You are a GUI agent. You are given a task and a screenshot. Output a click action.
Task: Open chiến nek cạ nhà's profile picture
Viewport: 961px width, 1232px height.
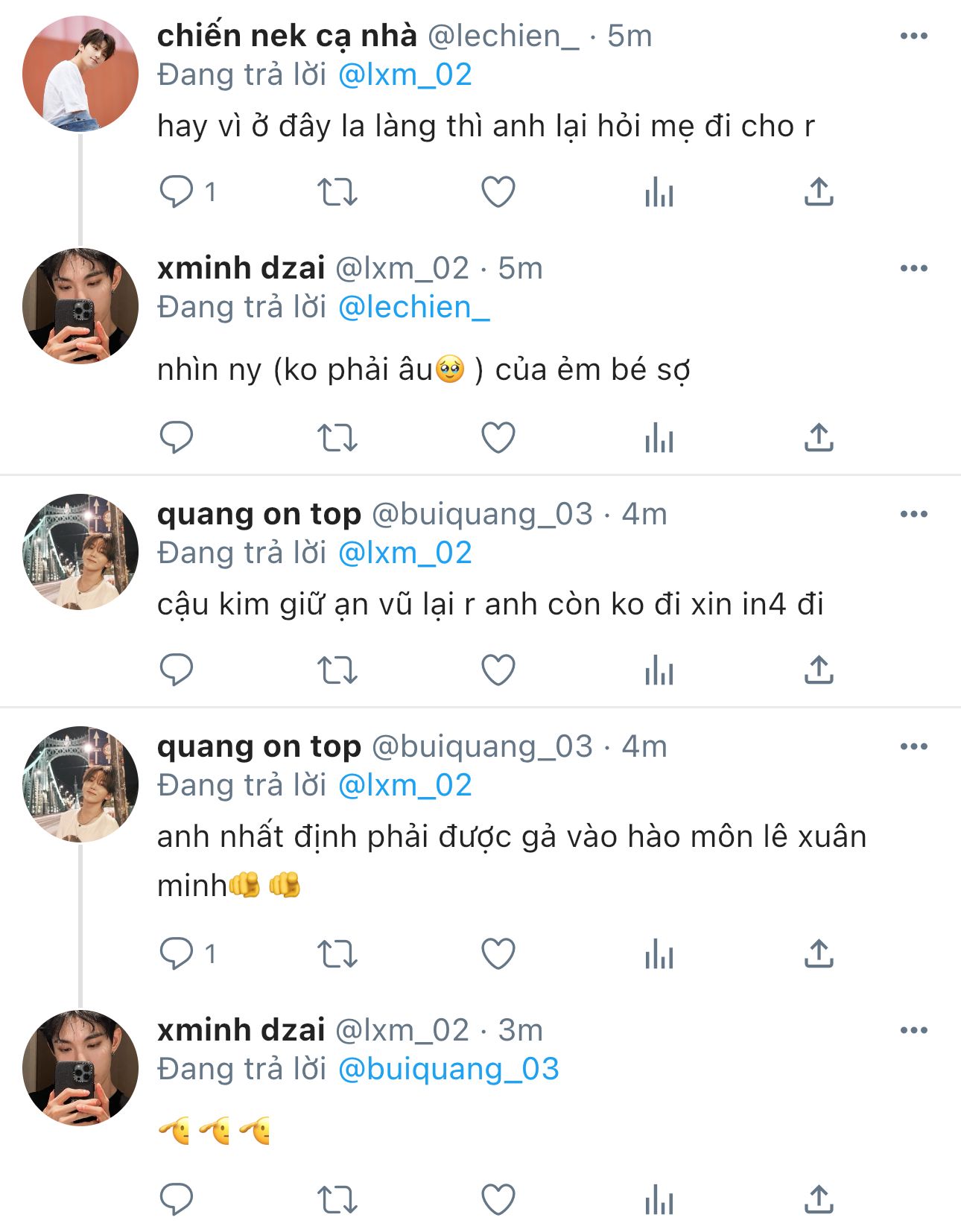(x=80, y=73)
